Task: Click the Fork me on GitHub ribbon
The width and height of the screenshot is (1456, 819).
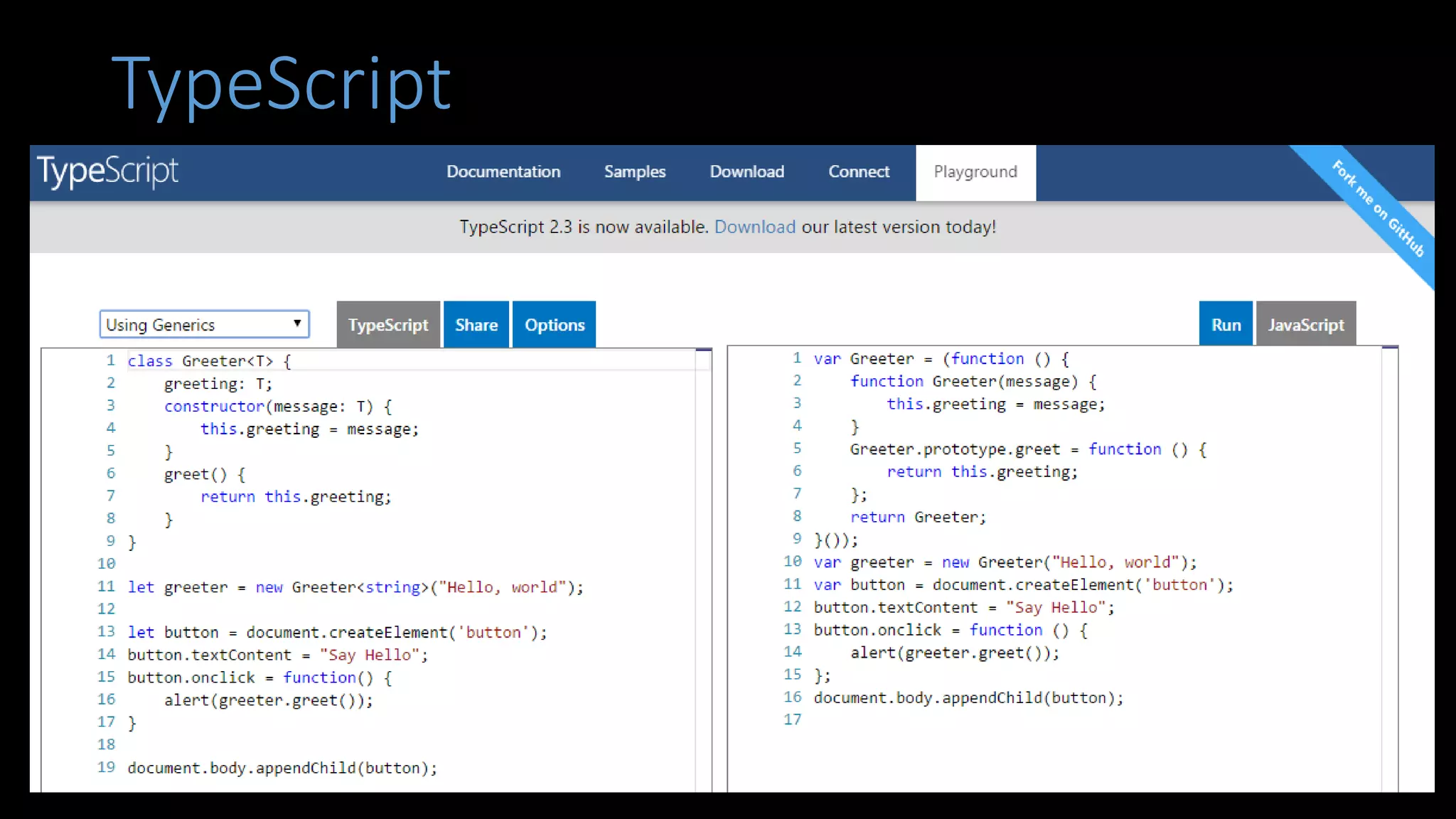Action: pyautogui.click(x=1378, y=208)
